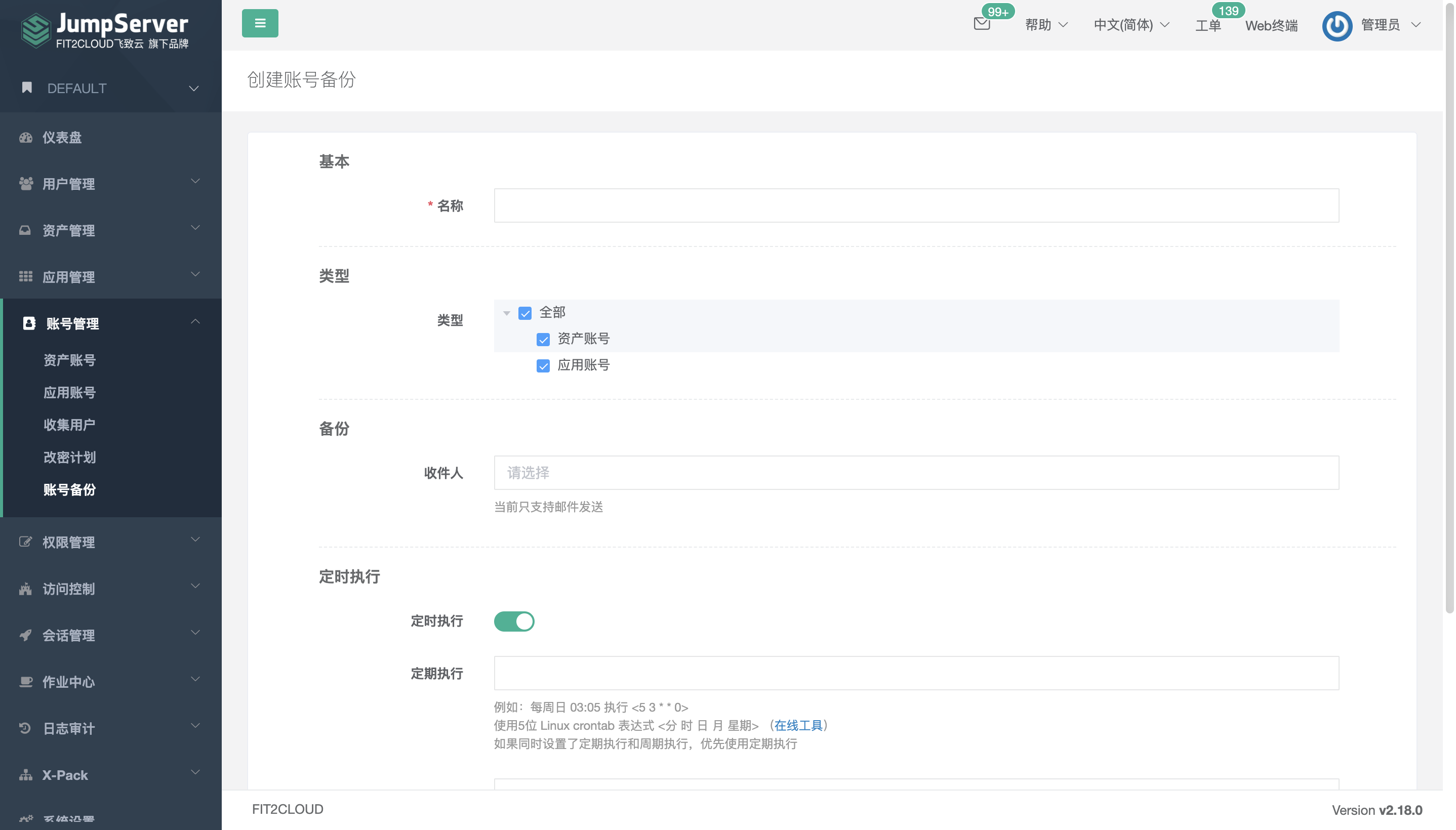1456x830 pixels.
Task: Select 收集用户 sidebar menu item
Action: click(69, 425)
